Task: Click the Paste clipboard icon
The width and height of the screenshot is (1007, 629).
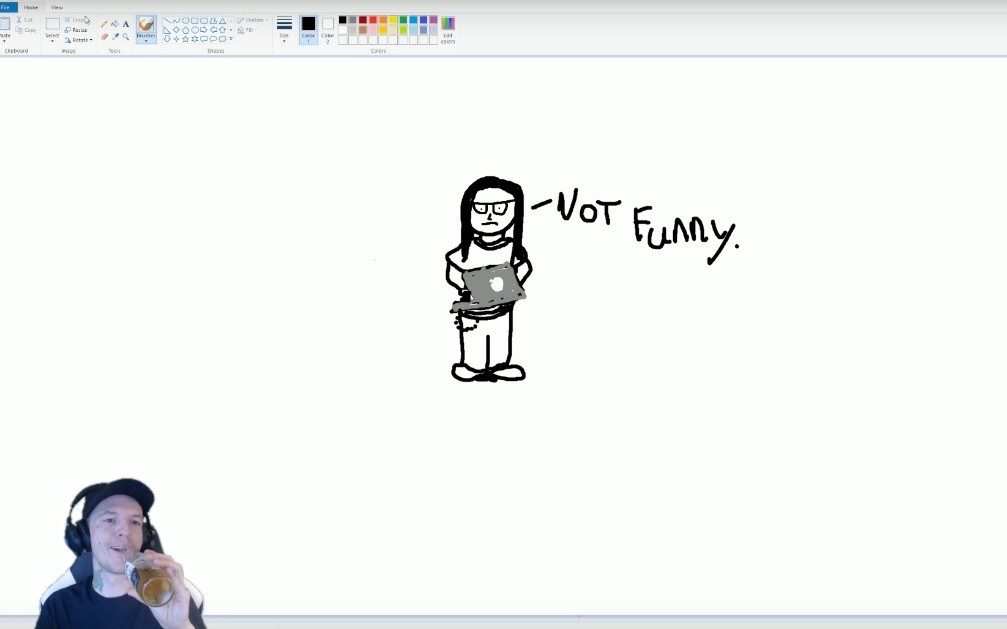Action: tap(5, 23)
